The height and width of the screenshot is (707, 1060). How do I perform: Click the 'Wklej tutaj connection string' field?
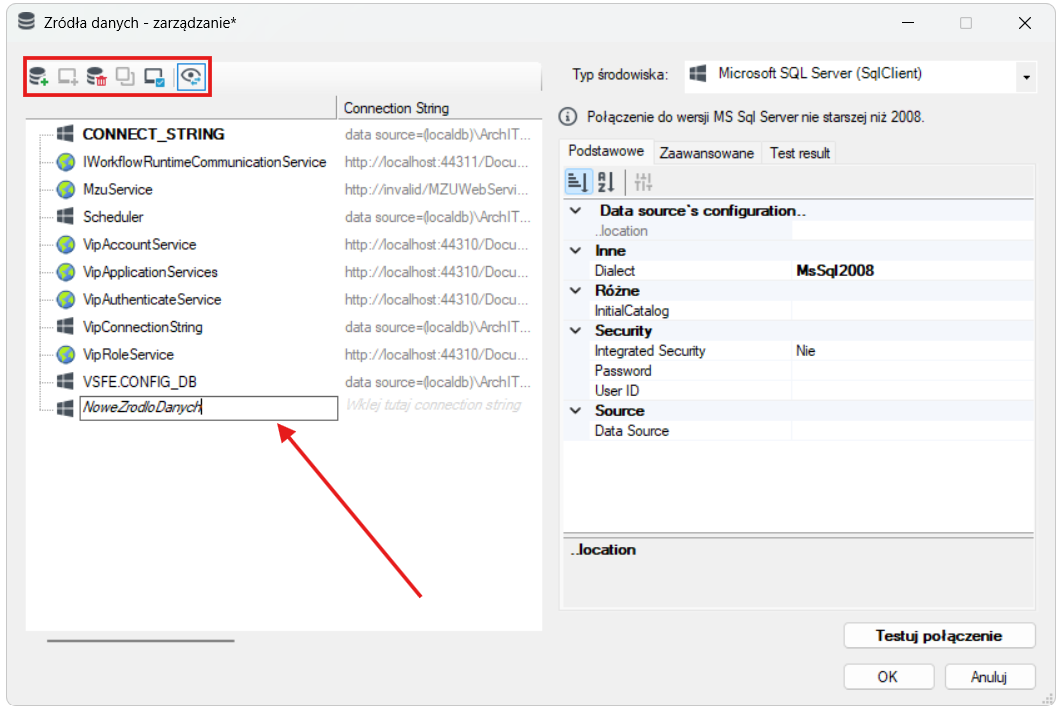pyautogui.click(x=433, y=406)
